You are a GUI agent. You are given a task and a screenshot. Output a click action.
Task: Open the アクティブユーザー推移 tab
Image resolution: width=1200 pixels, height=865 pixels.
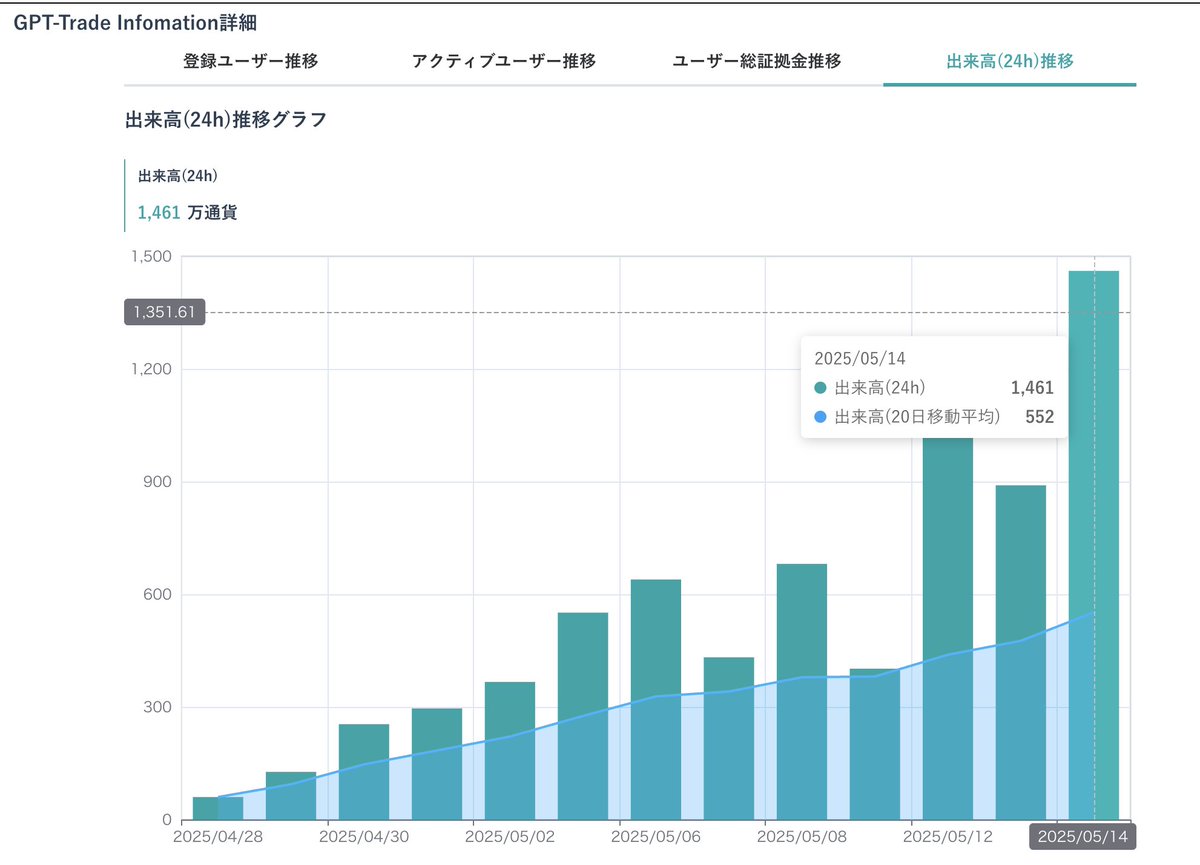tap(504, 61)
